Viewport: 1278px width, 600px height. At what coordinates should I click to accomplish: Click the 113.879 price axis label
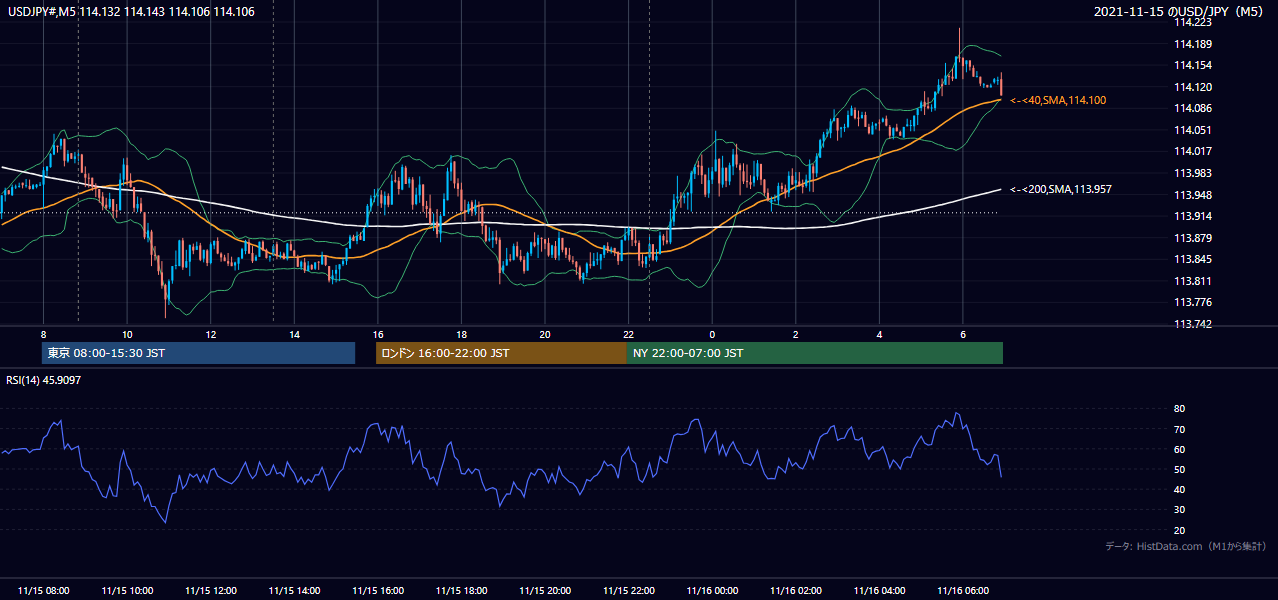point(1193,238)
